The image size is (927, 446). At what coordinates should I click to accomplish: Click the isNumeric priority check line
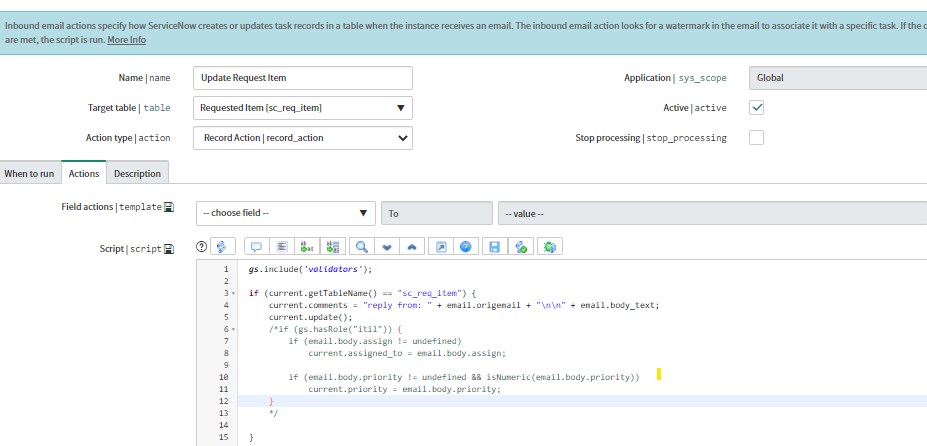[x=464, y=377]
